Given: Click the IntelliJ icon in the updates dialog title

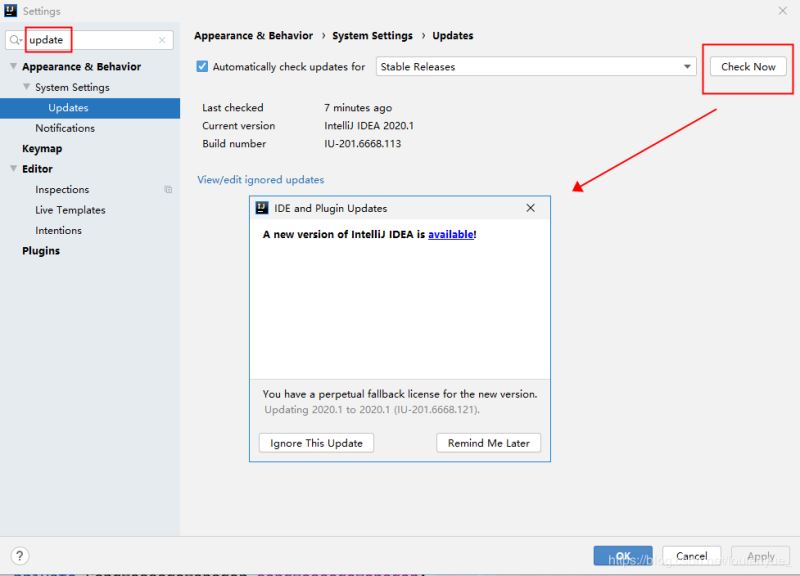Looking at the screenshot, I should [x=262, y=208].
